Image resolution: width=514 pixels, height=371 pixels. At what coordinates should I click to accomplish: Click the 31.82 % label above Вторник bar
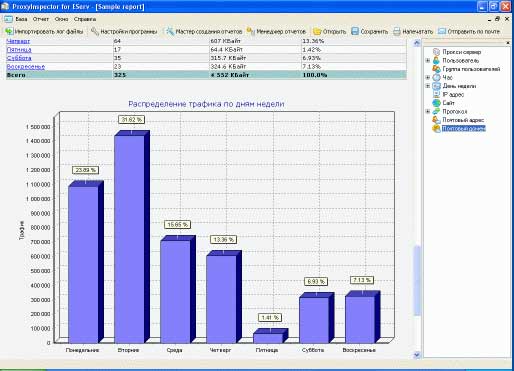click(x=132, y=119)
